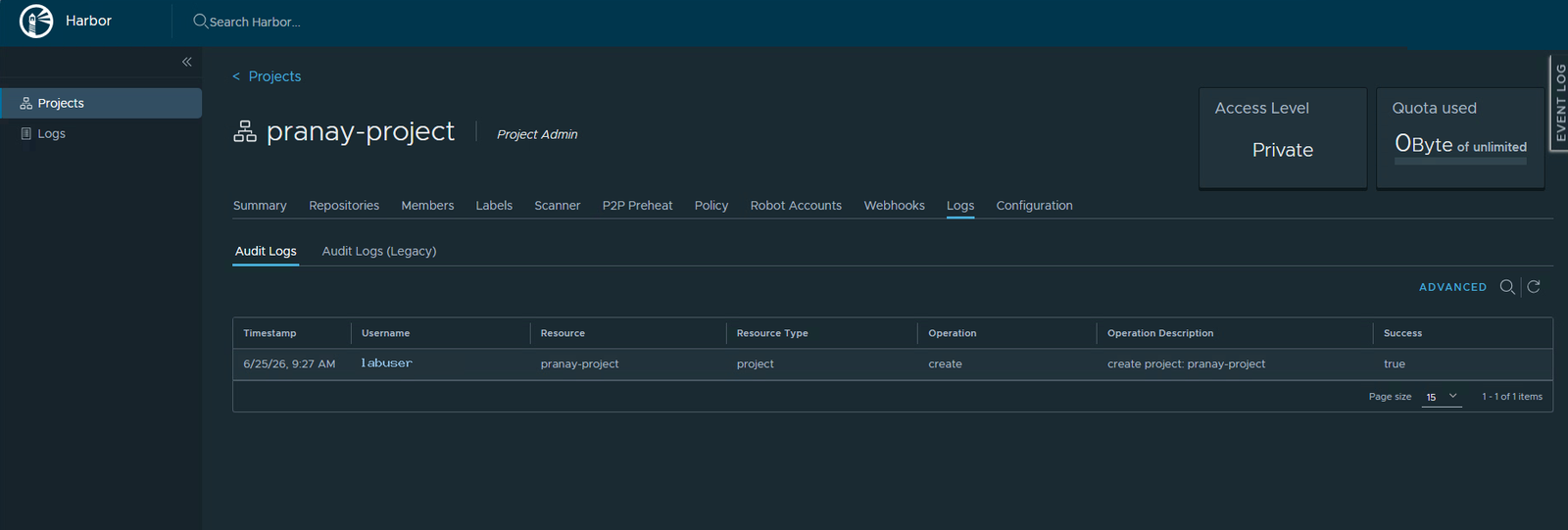Click the pranay-project title heading
Viewport: 1568px width, 530px height.
(x=360, y=131)
